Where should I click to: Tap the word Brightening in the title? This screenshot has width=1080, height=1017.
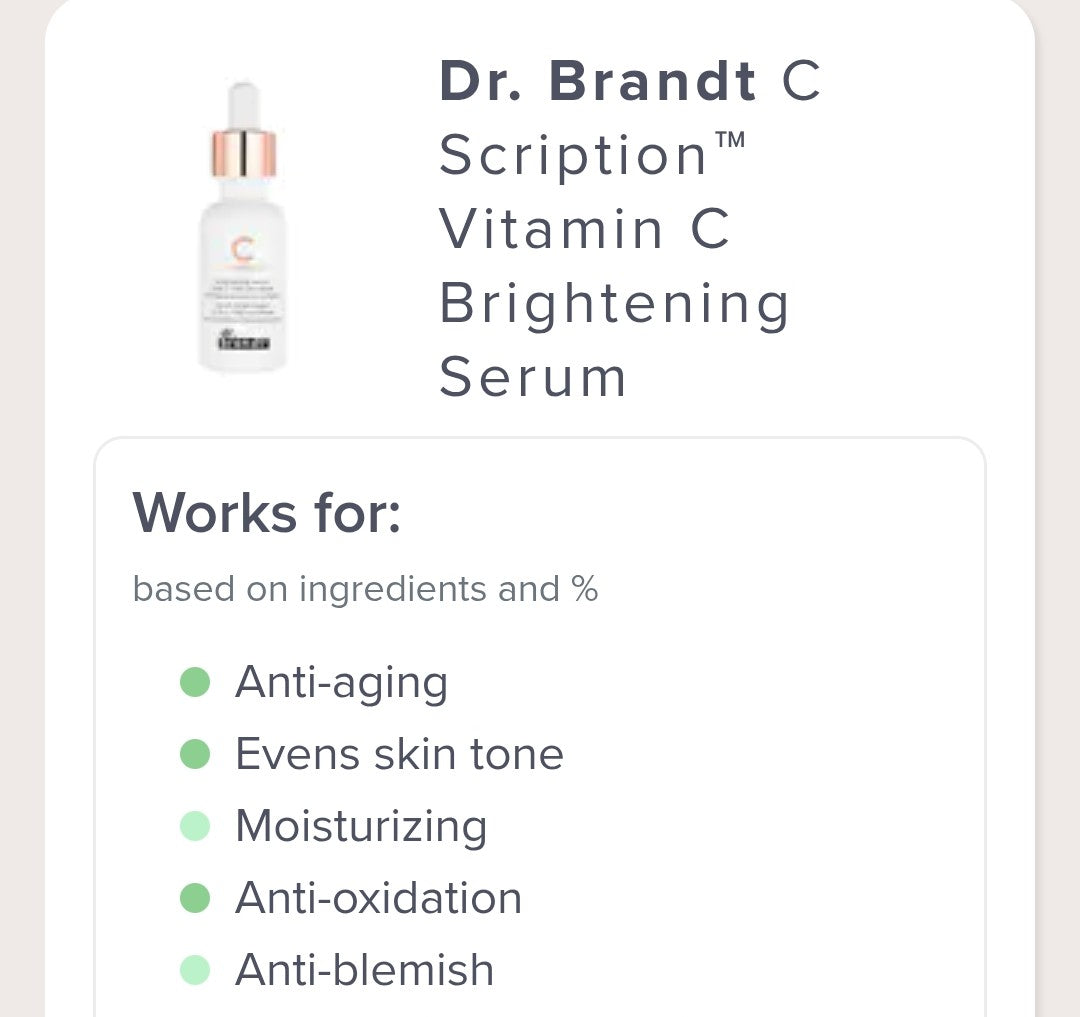pyautogui.click(x=614, y=303)
